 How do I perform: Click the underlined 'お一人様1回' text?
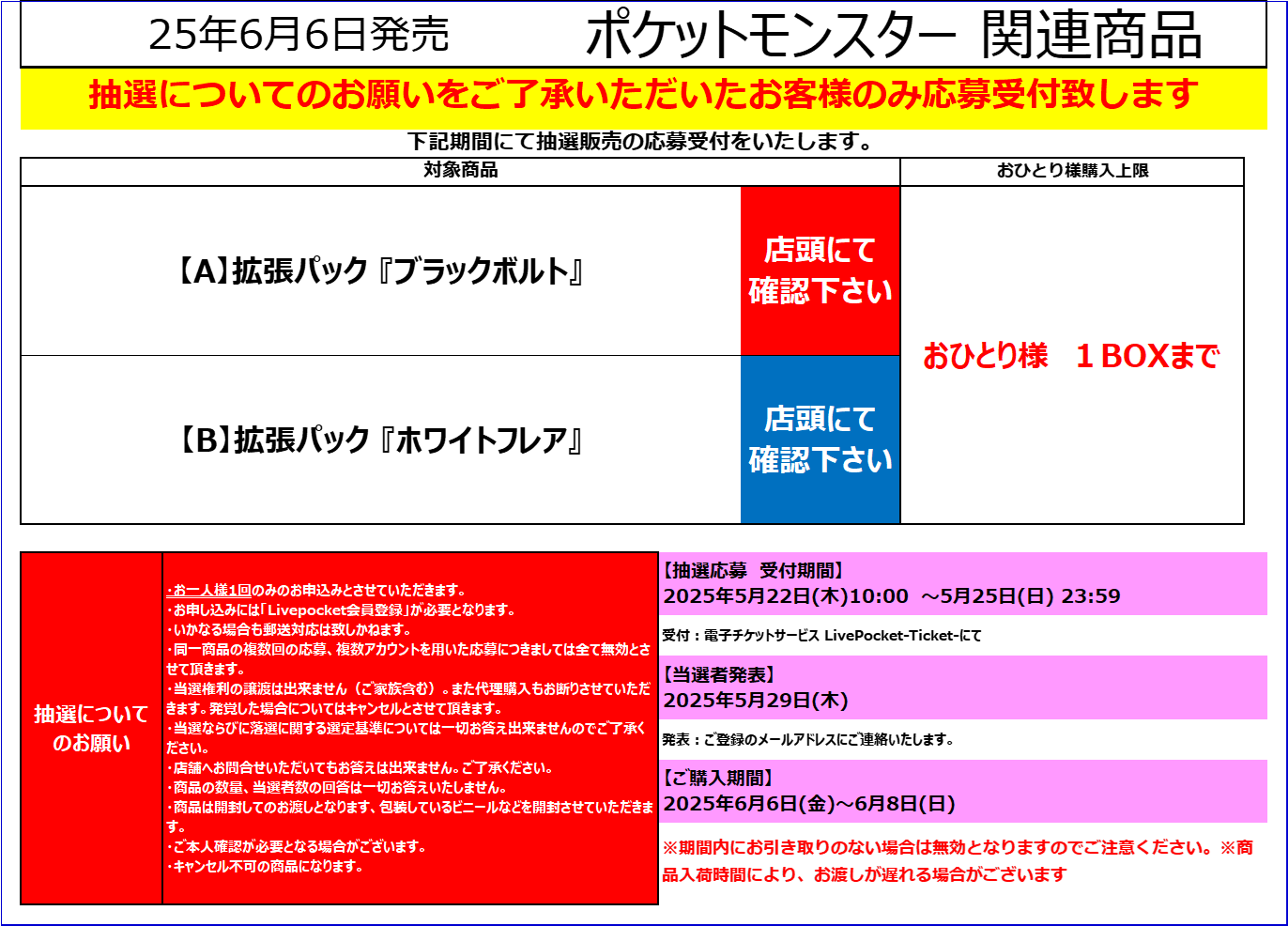coord(211,590)
